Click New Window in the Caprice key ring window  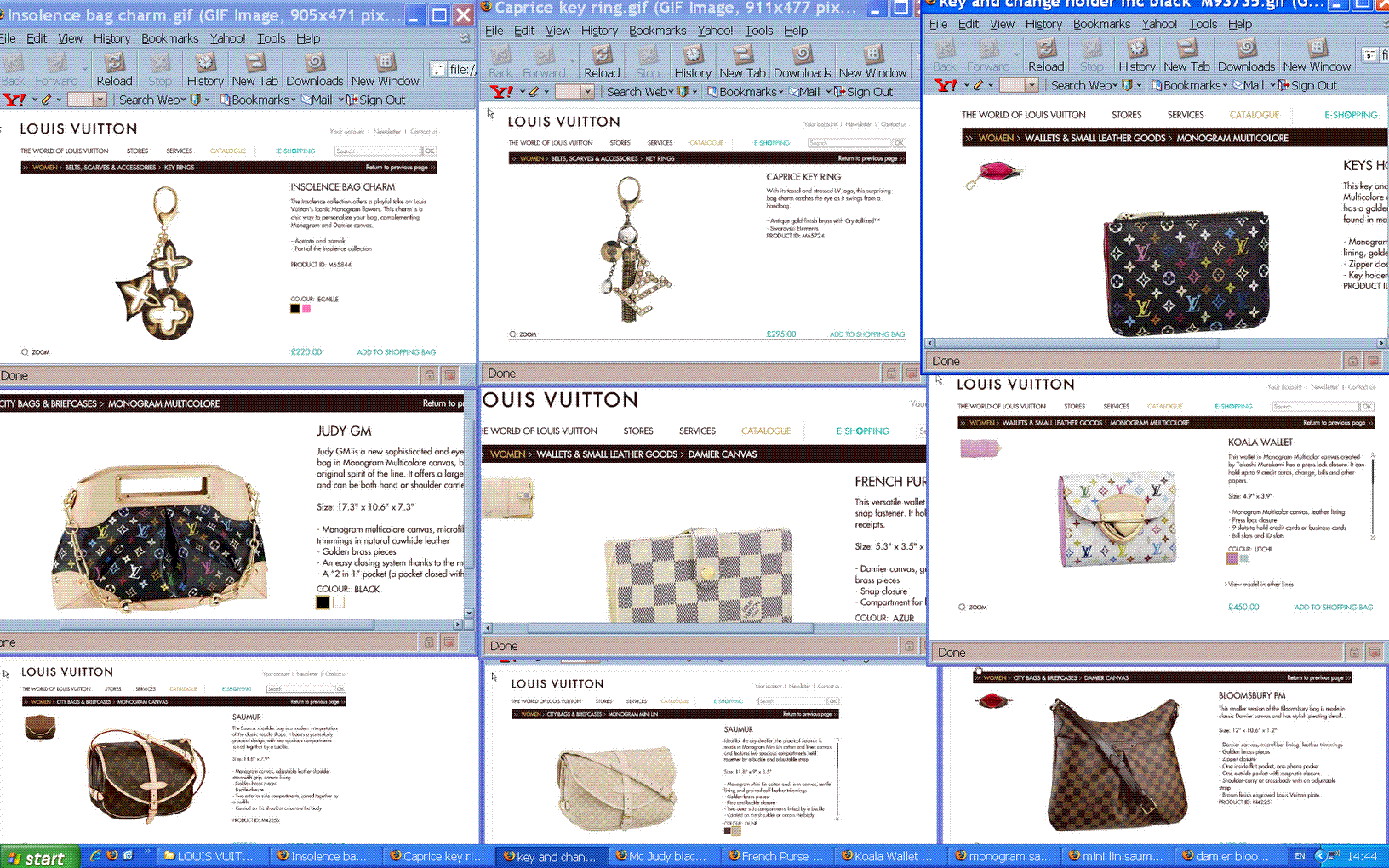tap(872, 62)
